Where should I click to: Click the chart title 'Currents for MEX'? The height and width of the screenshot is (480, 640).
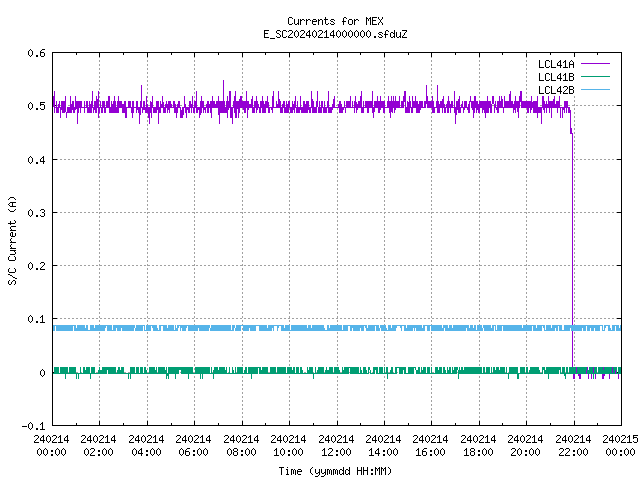335,21
